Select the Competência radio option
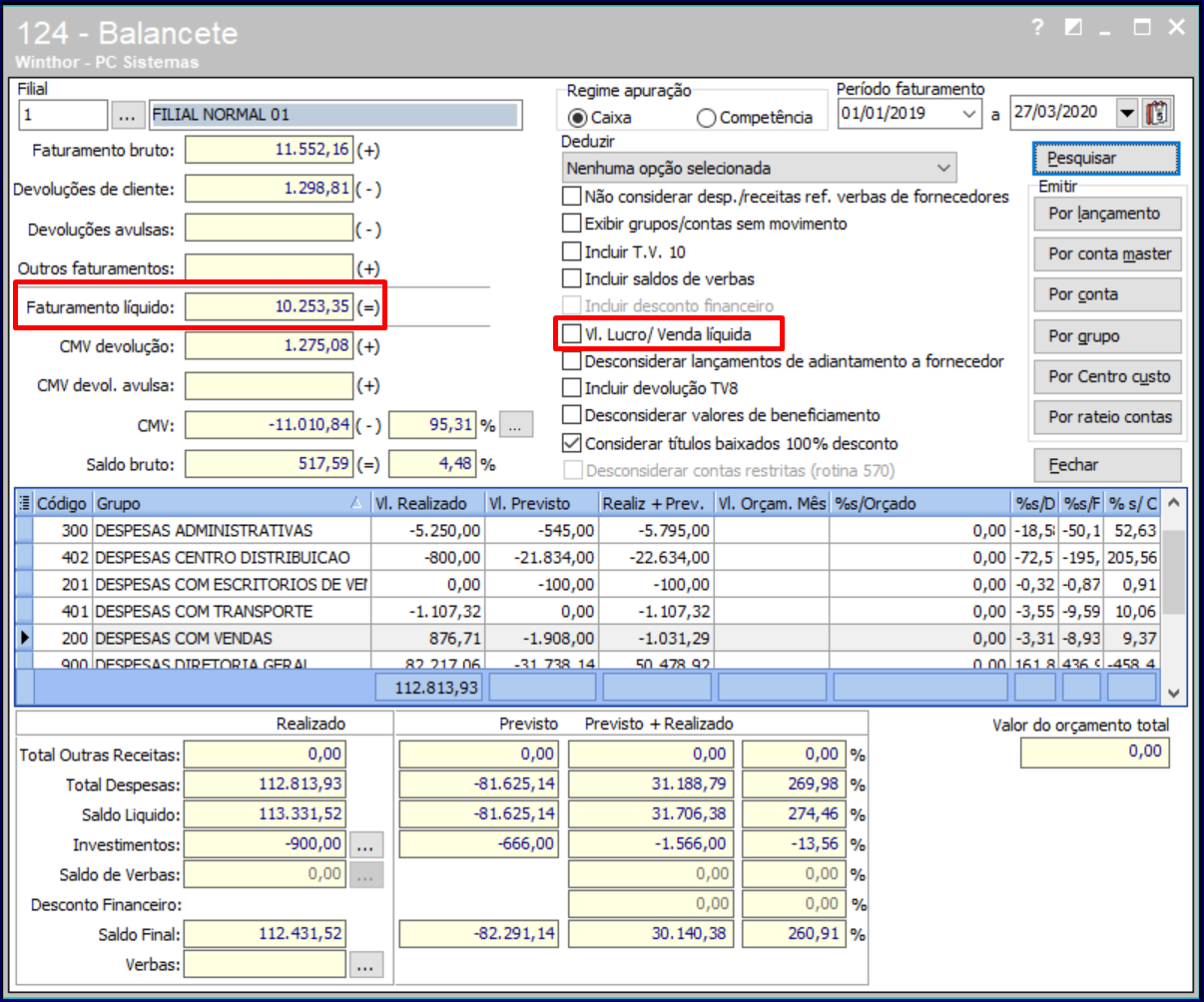The width and height of the screenshot is (1204, 1002). click(x=707, y=118)
